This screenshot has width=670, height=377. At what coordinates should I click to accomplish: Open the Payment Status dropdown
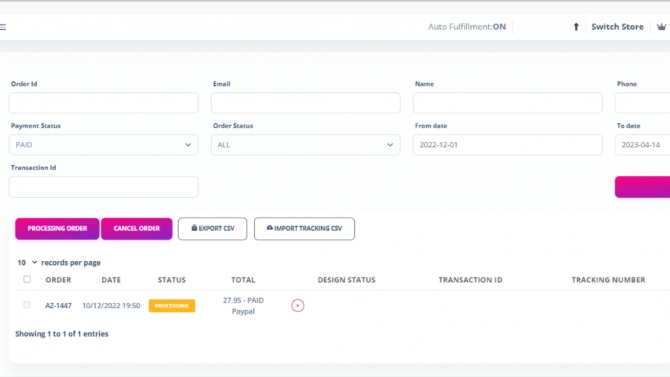104,145
